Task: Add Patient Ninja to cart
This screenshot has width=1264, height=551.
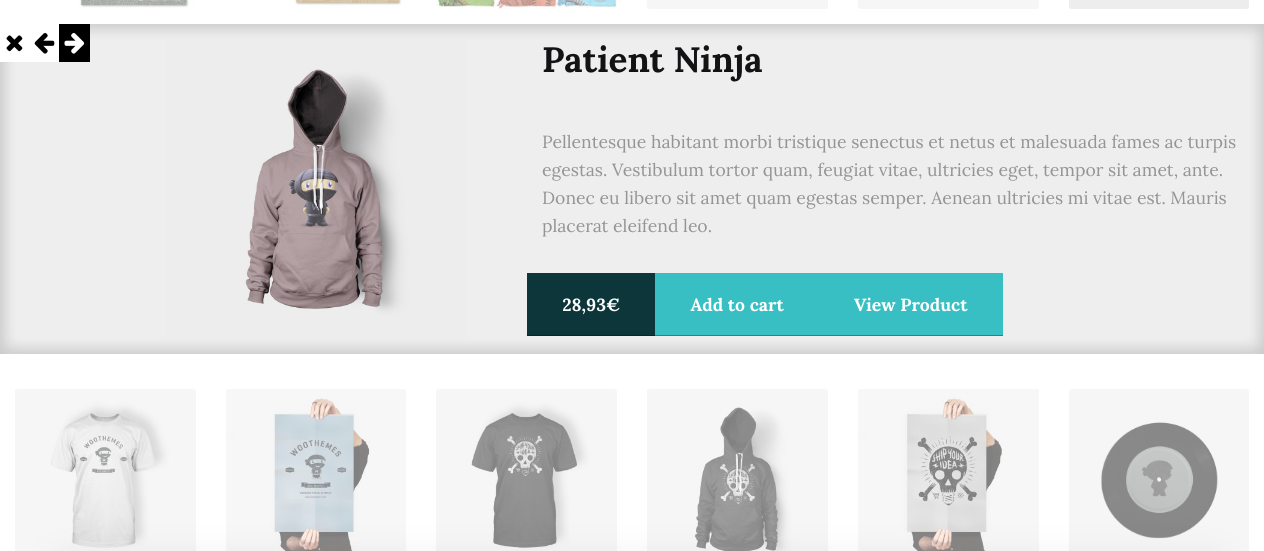Action: click(x=737, y=305)
